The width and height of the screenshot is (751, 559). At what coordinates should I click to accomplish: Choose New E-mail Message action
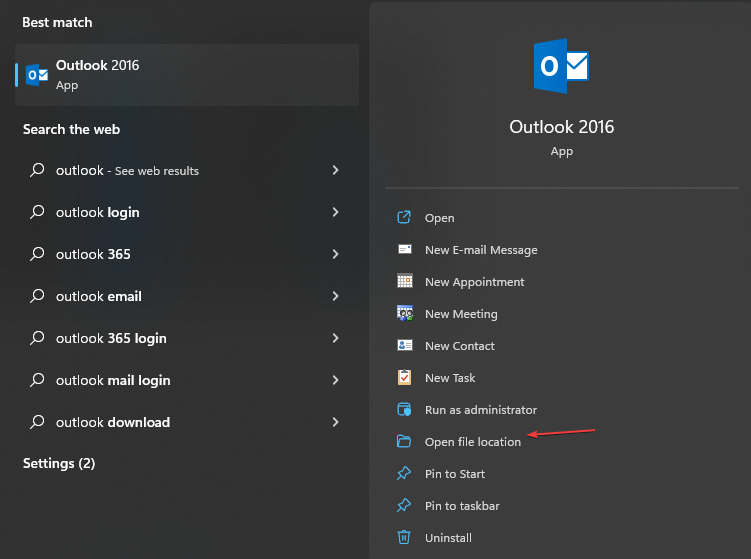pos(481,250)
